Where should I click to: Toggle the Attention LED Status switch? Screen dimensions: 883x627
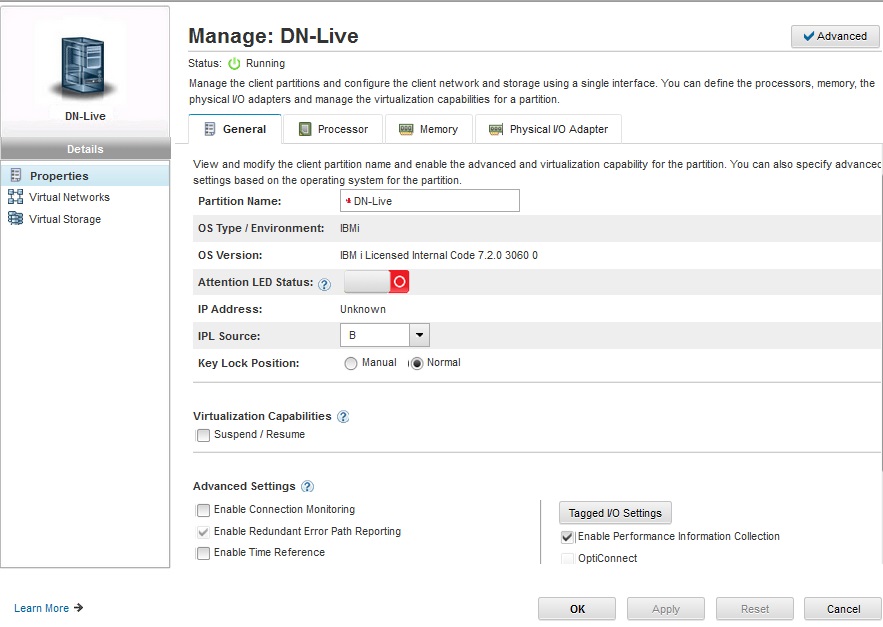pos(376,282)
